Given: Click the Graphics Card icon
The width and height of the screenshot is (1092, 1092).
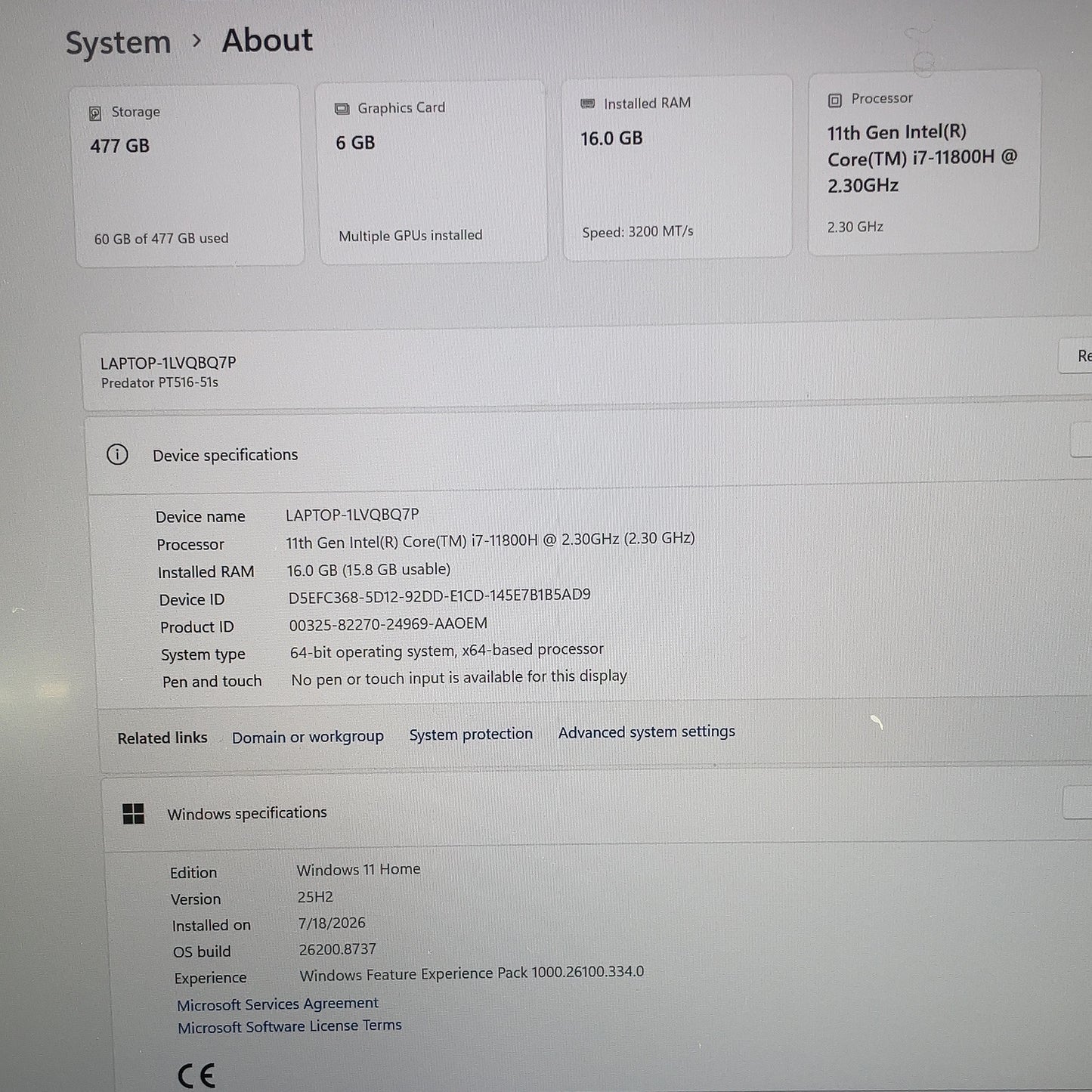Looking at the screenshot, I should 342,109.
